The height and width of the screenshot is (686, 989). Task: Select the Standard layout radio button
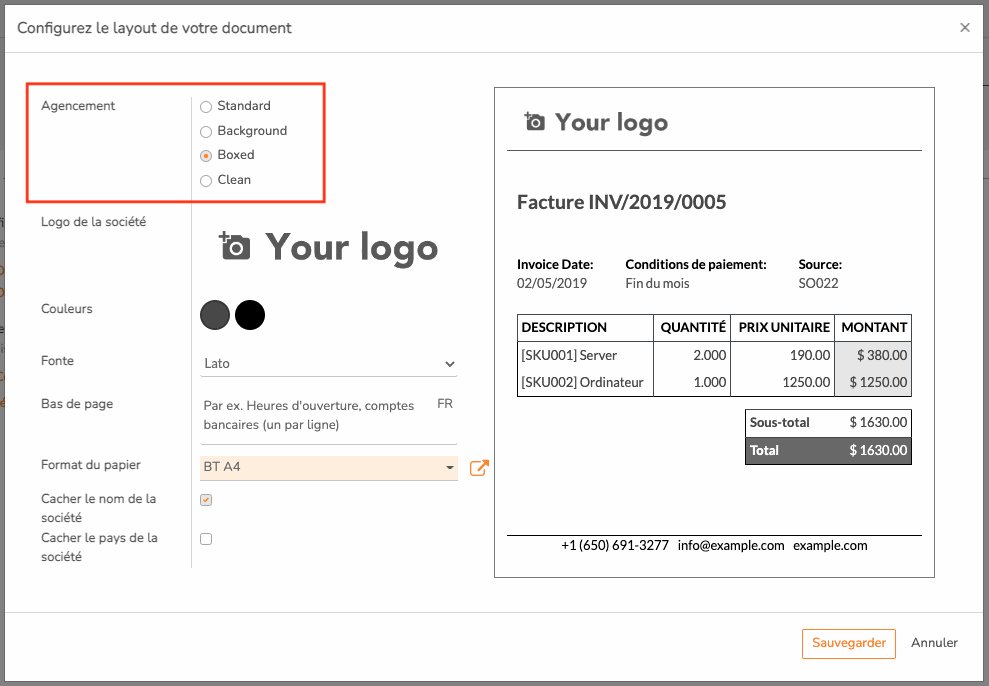click(206, 107)
